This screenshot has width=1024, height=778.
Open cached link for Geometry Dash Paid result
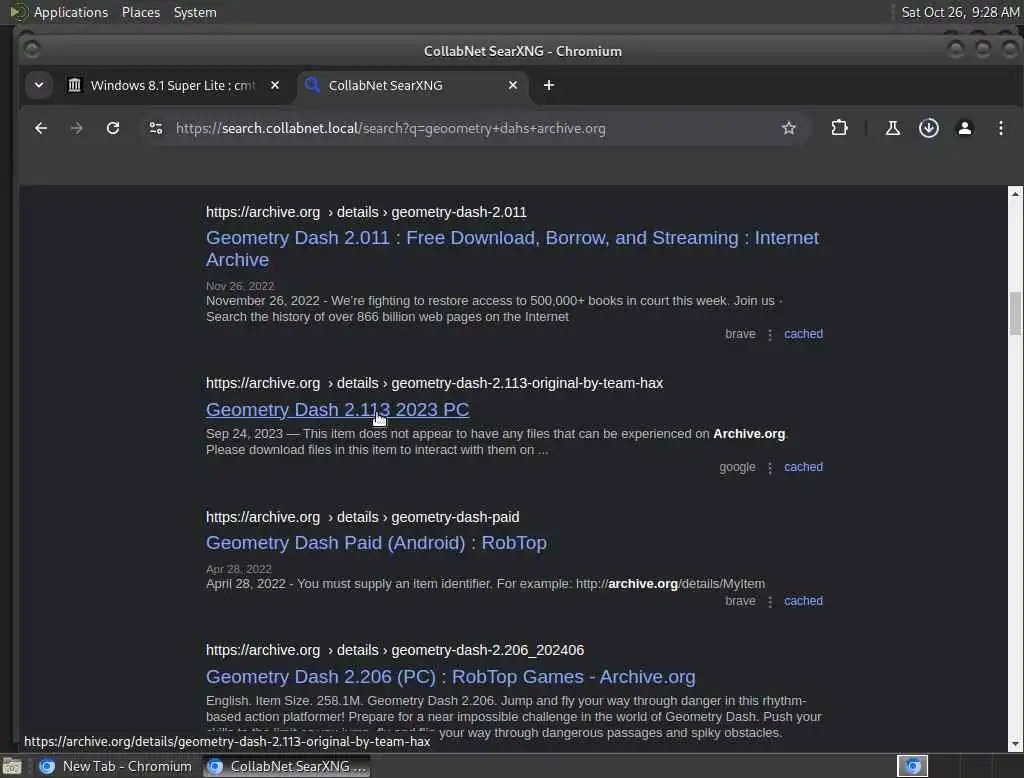[x=803, y=601]
